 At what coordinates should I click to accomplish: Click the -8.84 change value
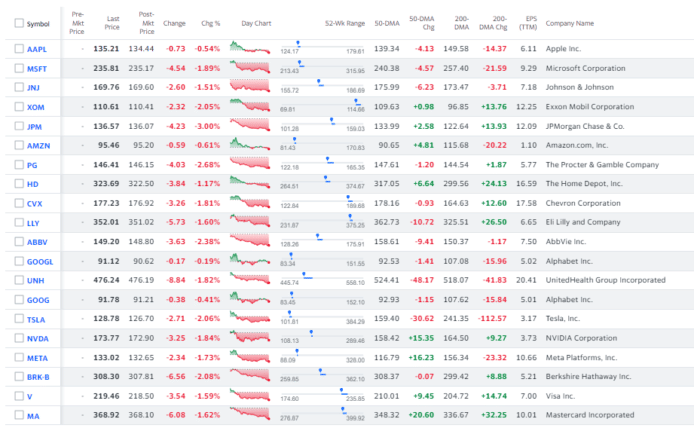pos(176,280)
